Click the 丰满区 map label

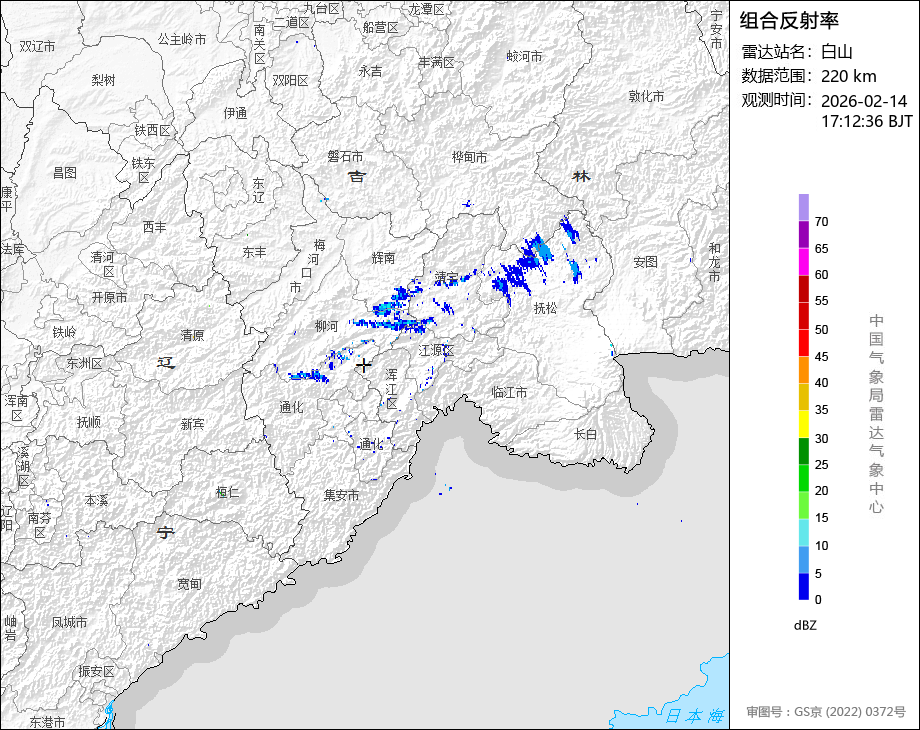(x=436, y=62)
